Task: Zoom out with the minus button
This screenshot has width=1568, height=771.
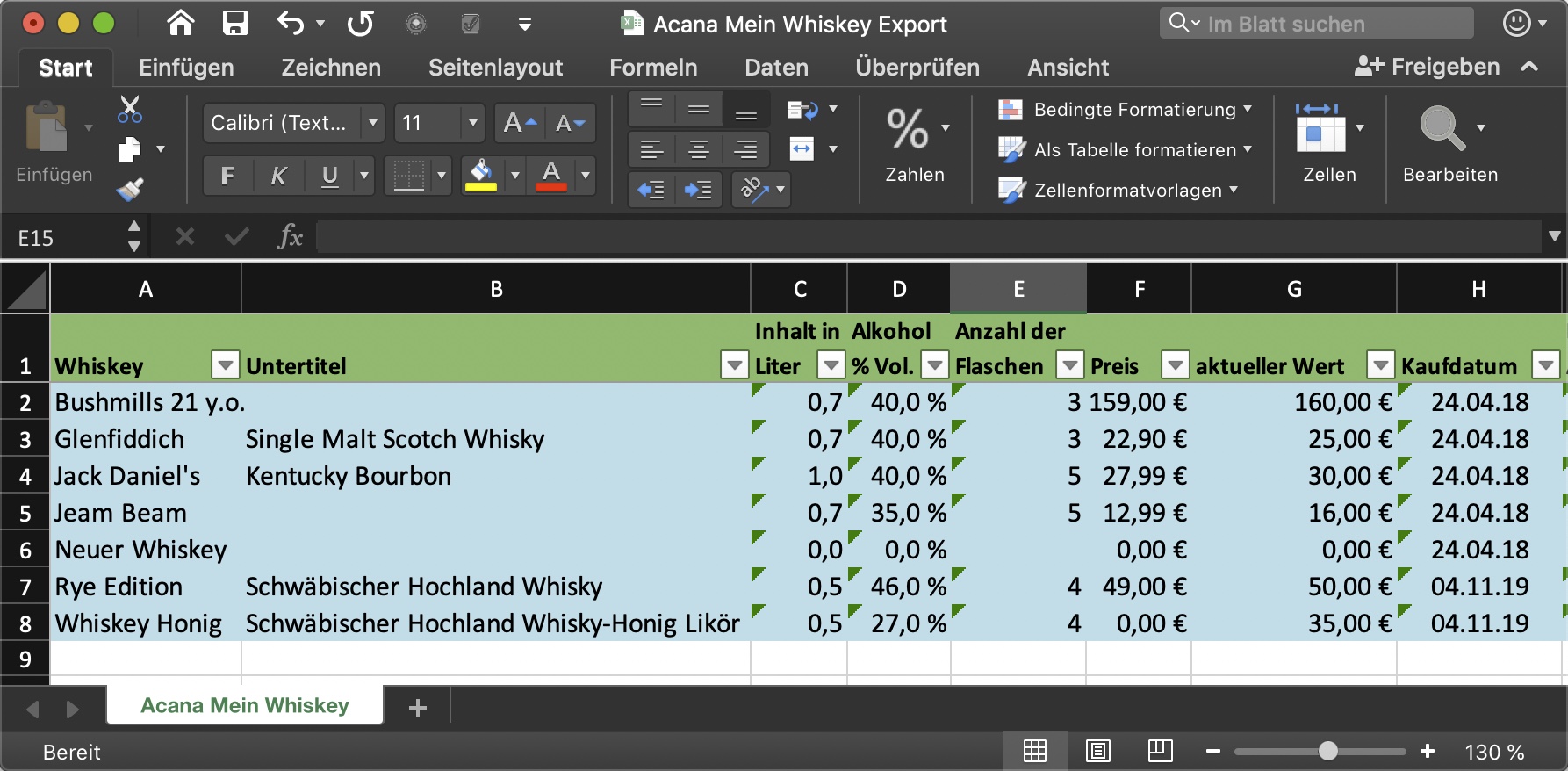Action: [1213, 751]
